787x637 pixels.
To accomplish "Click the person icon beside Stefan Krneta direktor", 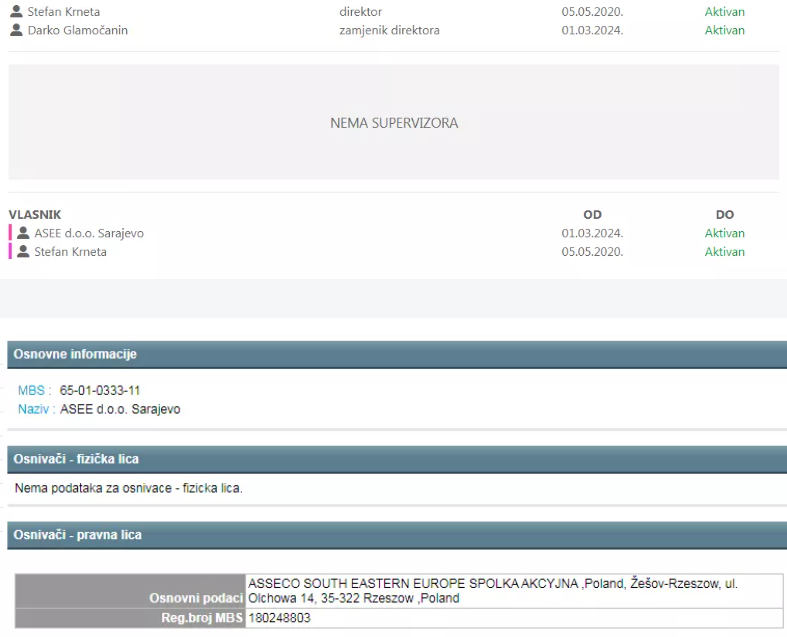I will tap(16, 11).
